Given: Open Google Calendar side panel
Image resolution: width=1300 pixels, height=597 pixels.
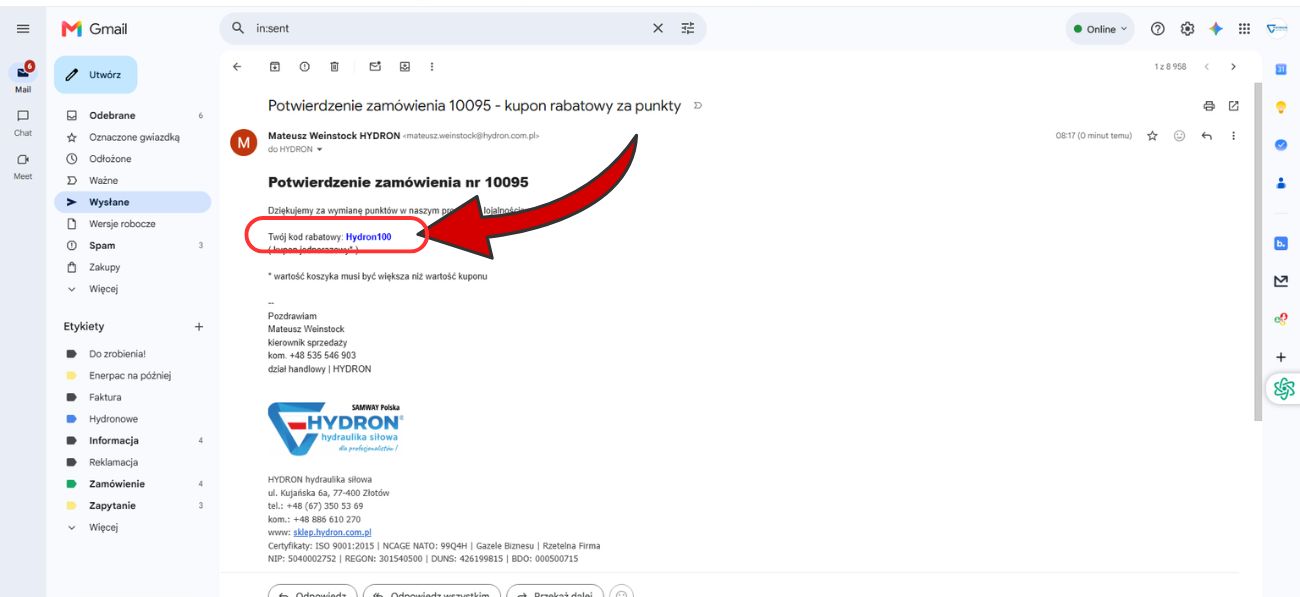Looking at the screenshot, I should point(1280,69).
